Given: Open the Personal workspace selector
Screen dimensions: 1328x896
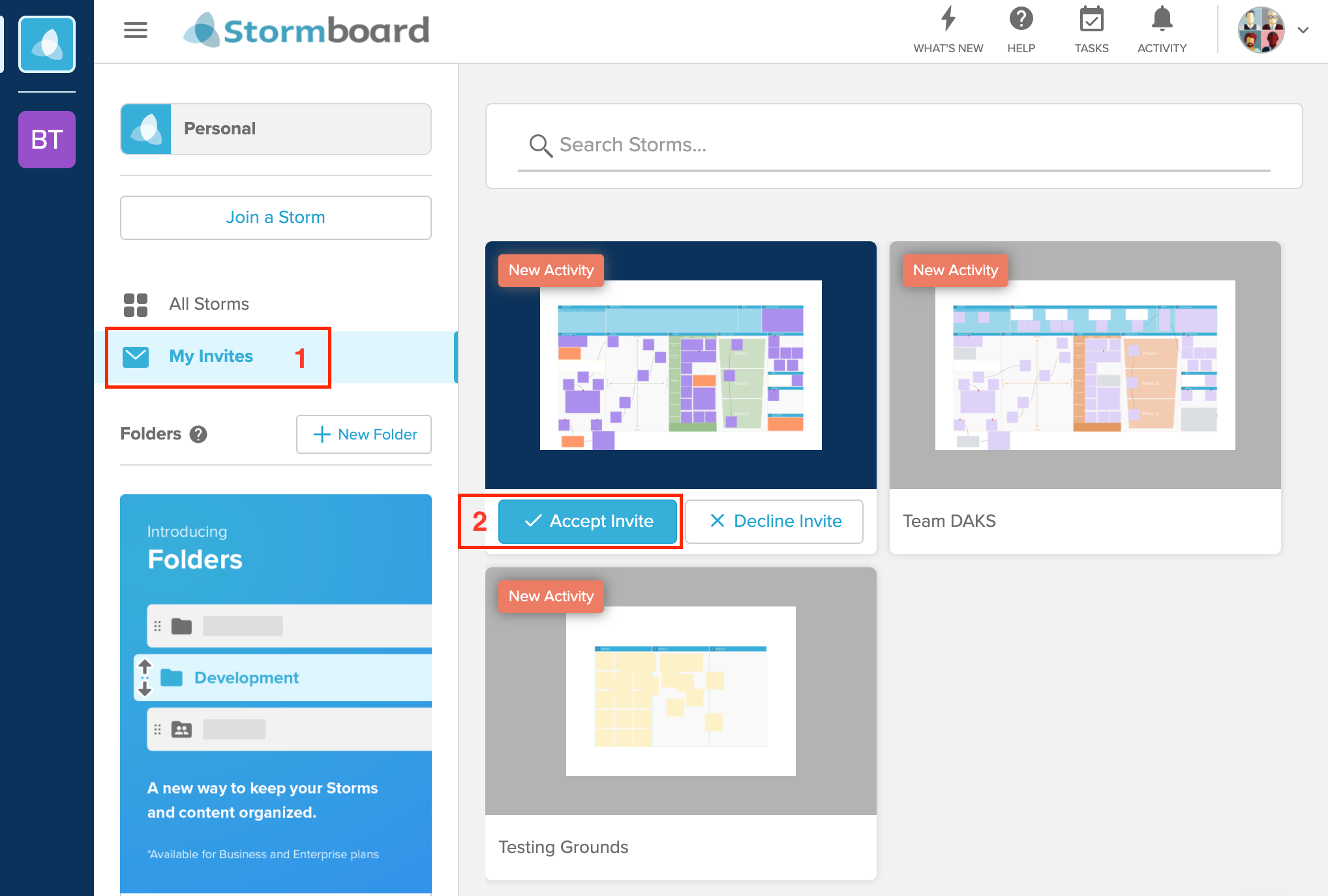Looking at the screenshot, I should click(276, 129).
